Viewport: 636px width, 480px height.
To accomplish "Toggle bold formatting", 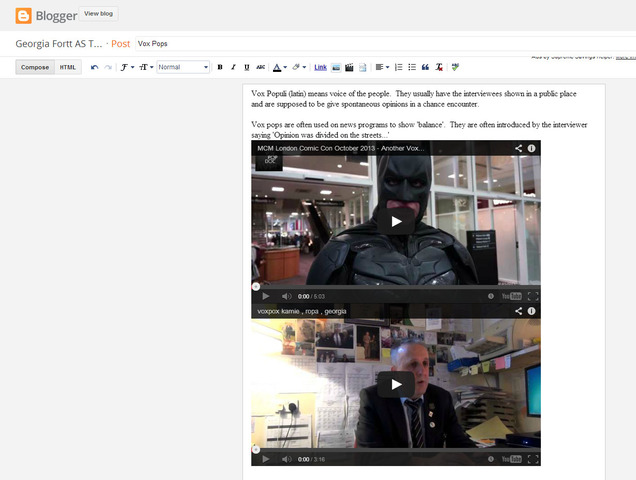I will pos(220,67).
